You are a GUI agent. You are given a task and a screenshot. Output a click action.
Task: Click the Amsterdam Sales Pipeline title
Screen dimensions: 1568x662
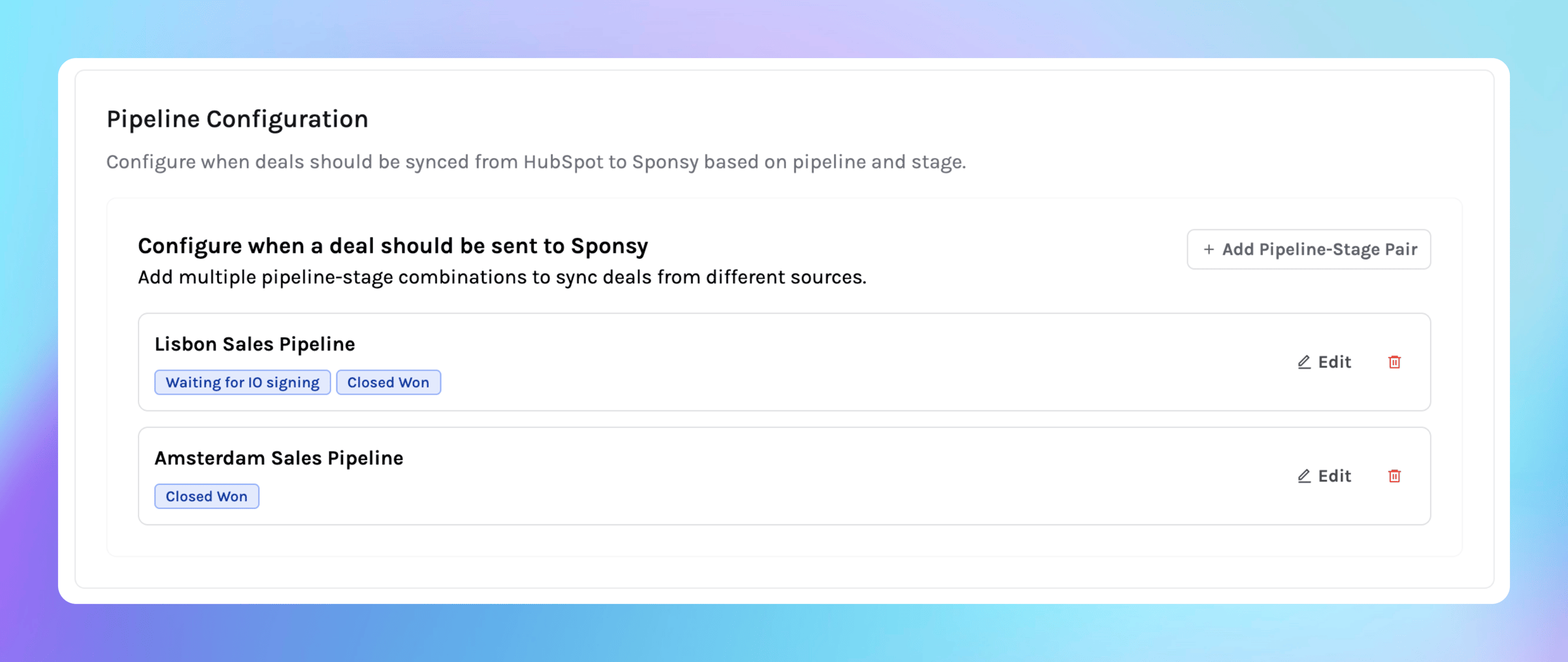tap(279, 458)
